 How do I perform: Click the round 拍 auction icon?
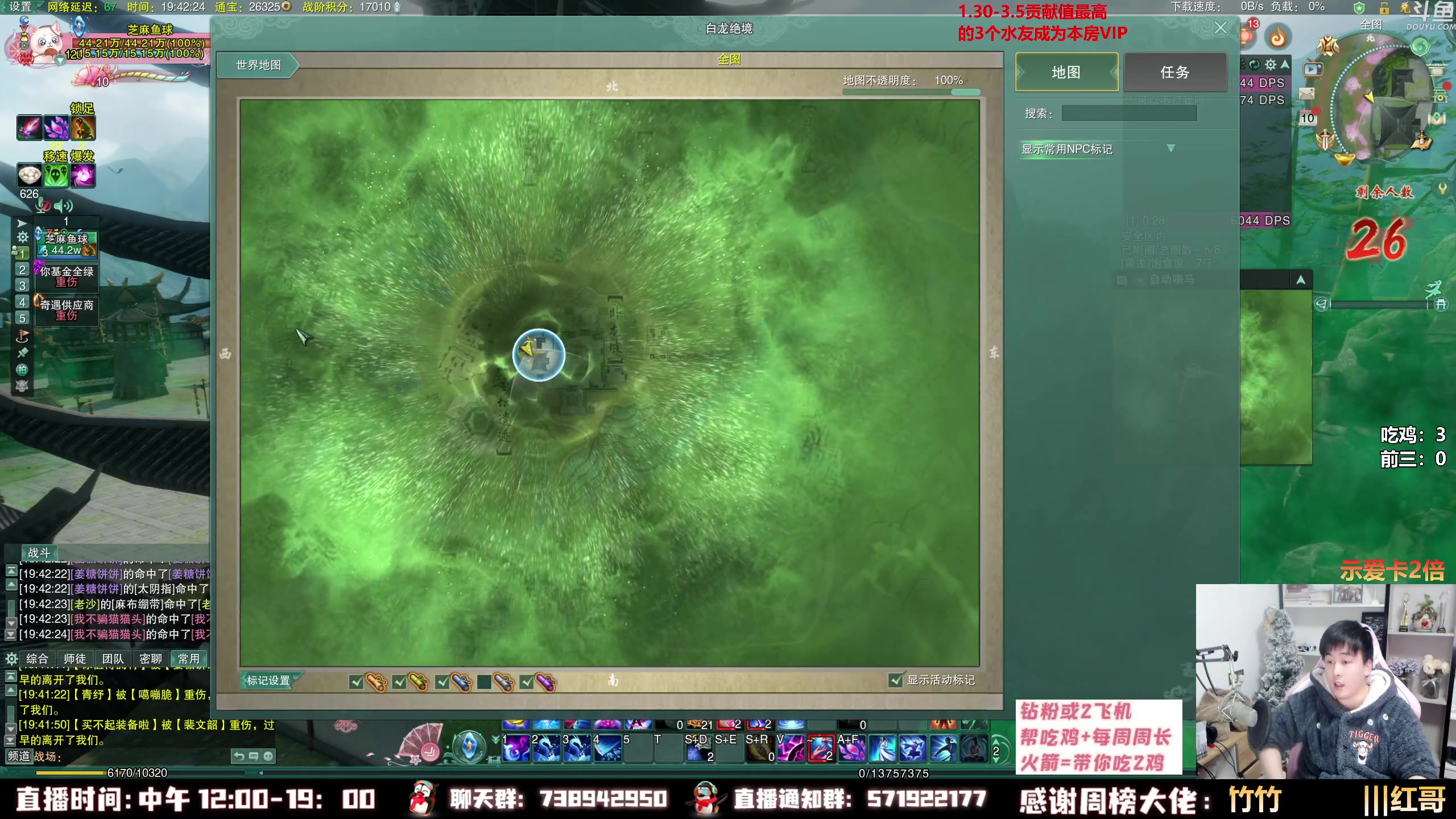point(22,370)
